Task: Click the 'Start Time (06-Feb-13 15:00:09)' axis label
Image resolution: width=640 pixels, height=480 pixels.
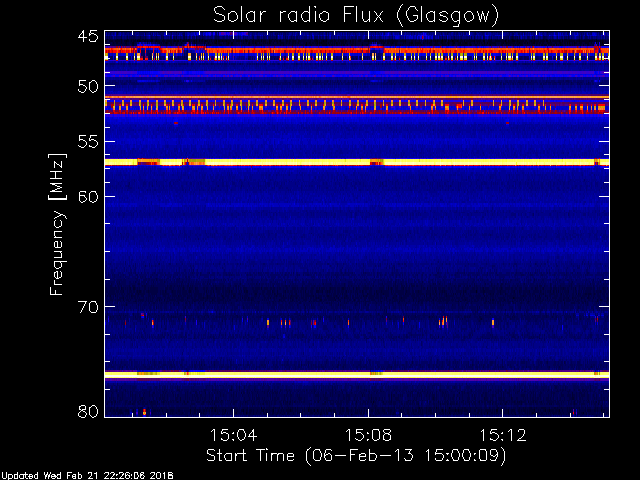Action: click(356, 456)
